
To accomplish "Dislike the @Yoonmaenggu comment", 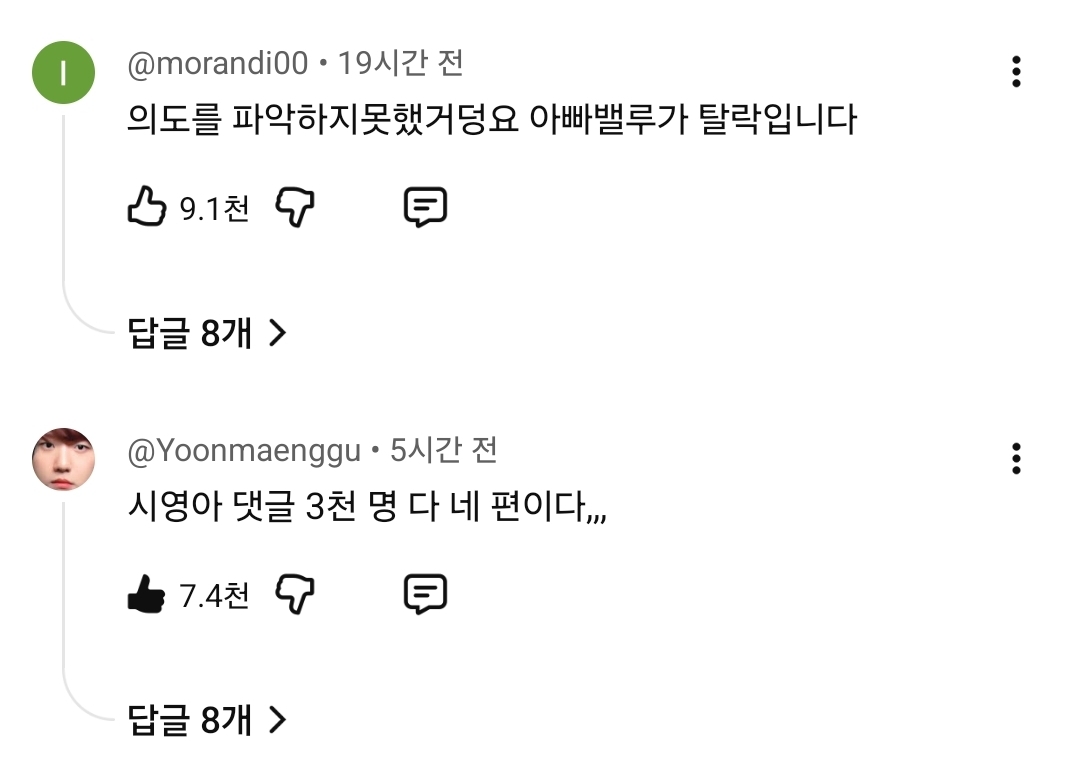I will [294, 596].
